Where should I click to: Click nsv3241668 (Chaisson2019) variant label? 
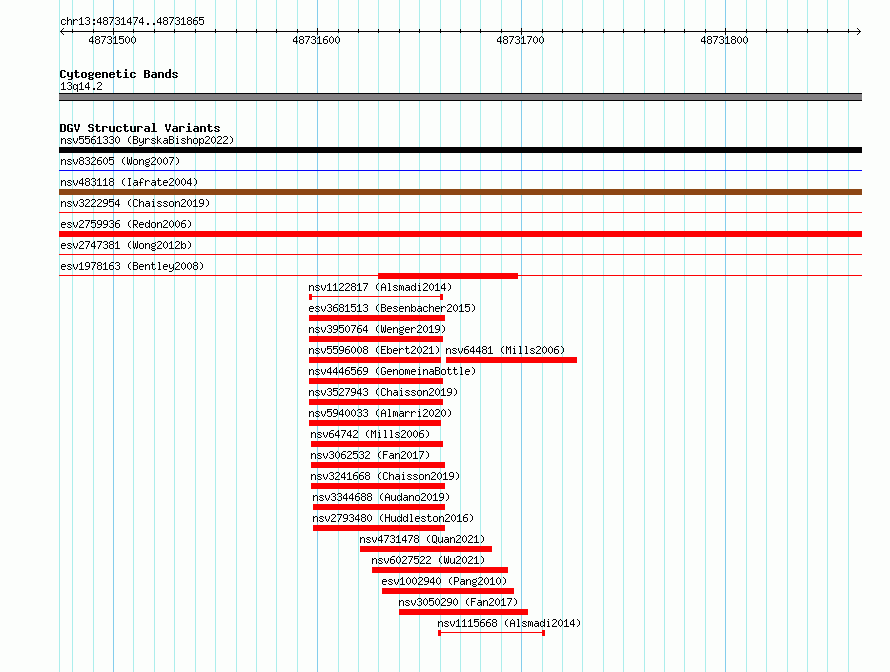[x=385, y=476]
